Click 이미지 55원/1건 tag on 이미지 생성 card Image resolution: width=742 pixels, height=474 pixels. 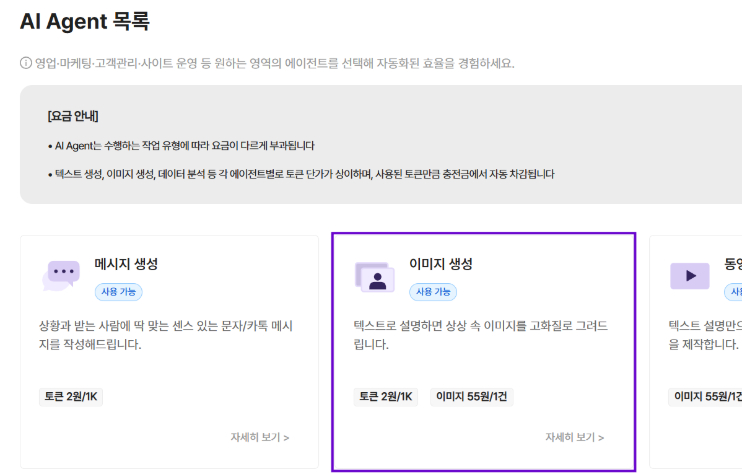coord(472,396)
